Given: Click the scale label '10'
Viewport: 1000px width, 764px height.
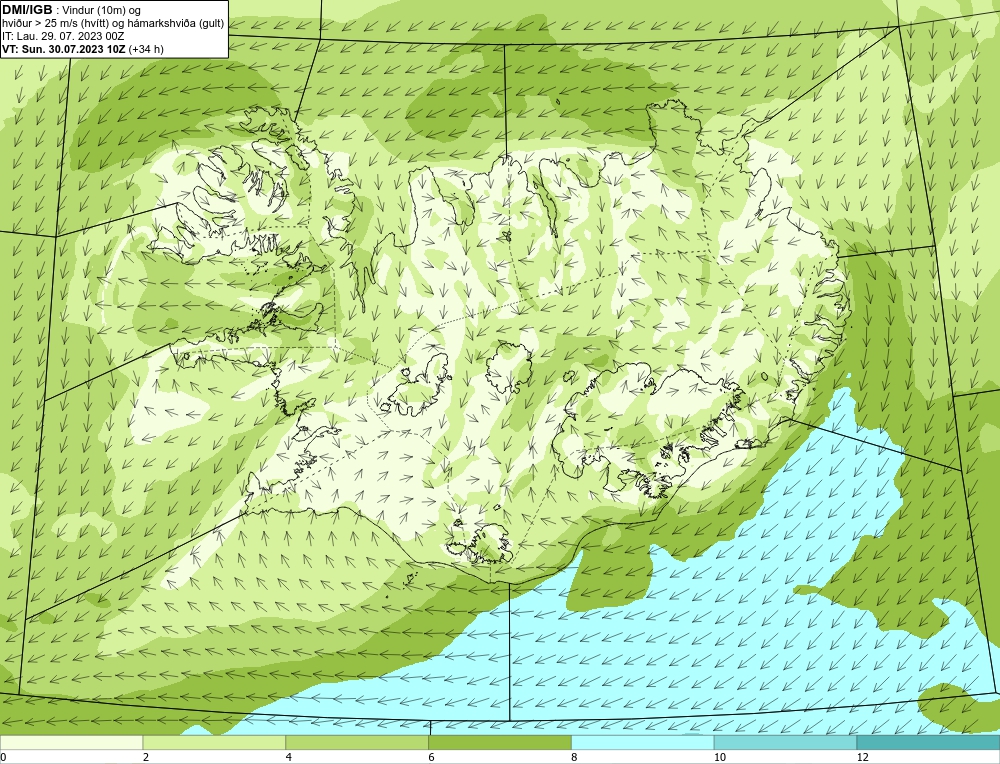Looking at the screenshot, I should [720, 757].
